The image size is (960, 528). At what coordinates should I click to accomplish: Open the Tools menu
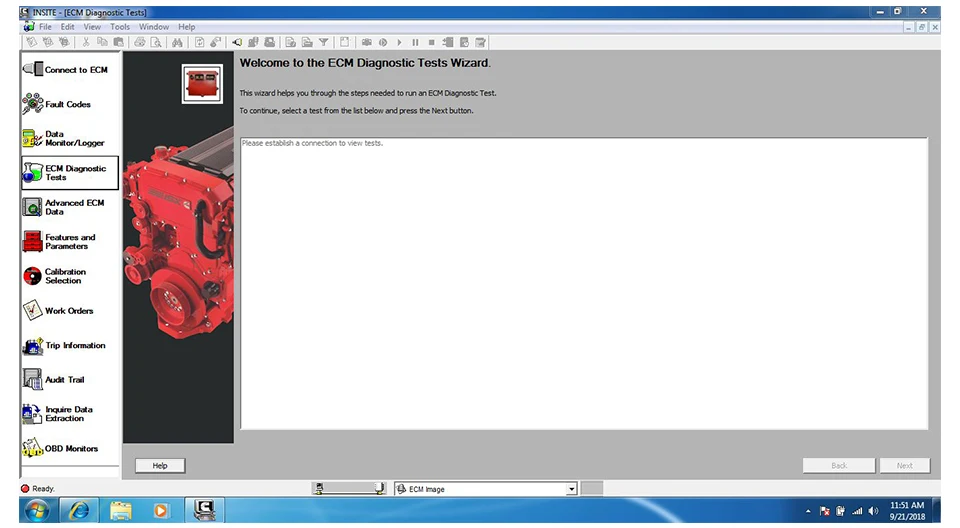pos(120,27)
